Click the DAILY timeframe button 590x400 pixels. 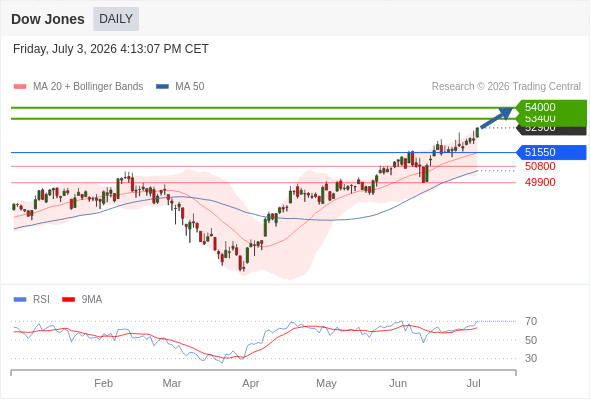click(116, 19)
